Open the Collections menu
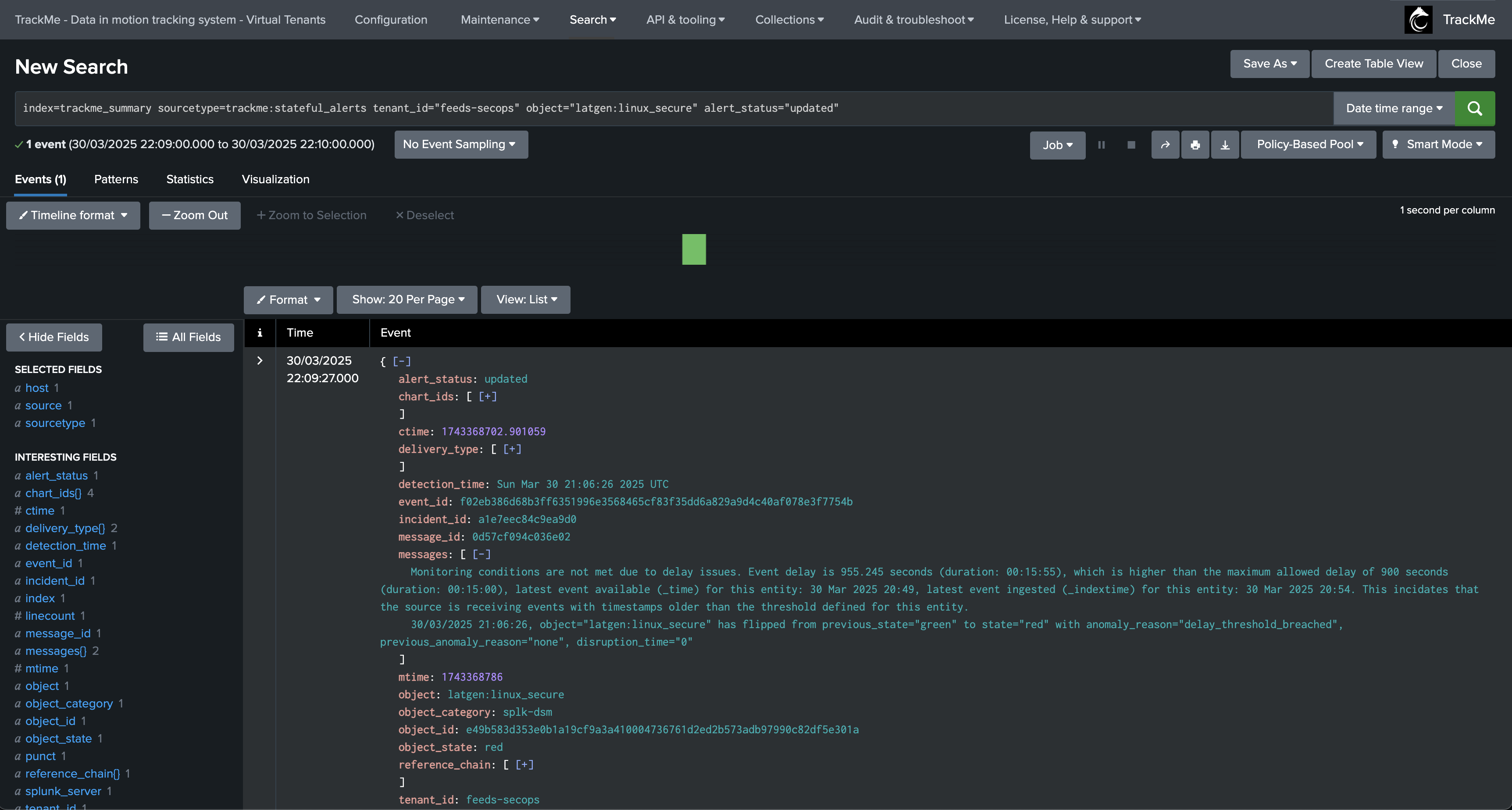 tap(789, 20)
